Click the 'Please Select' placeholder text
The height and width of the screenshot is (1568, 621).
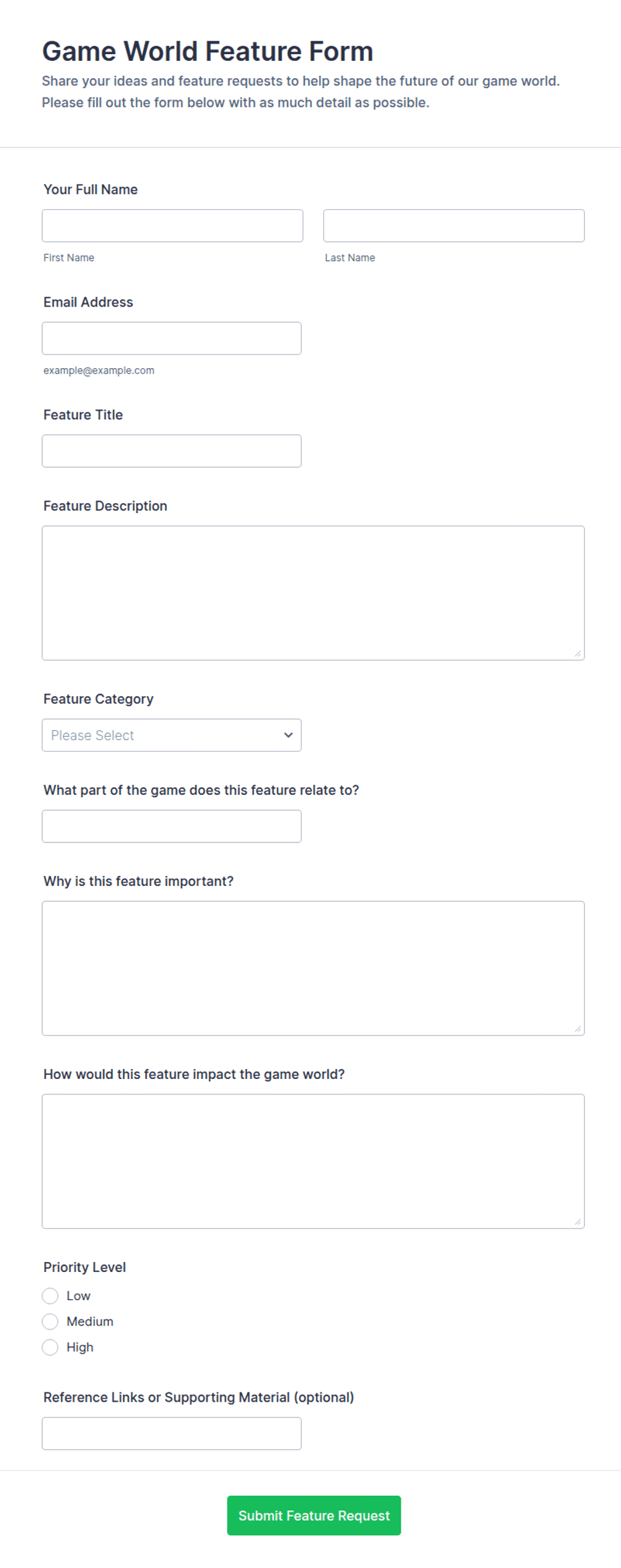(92, 735)
